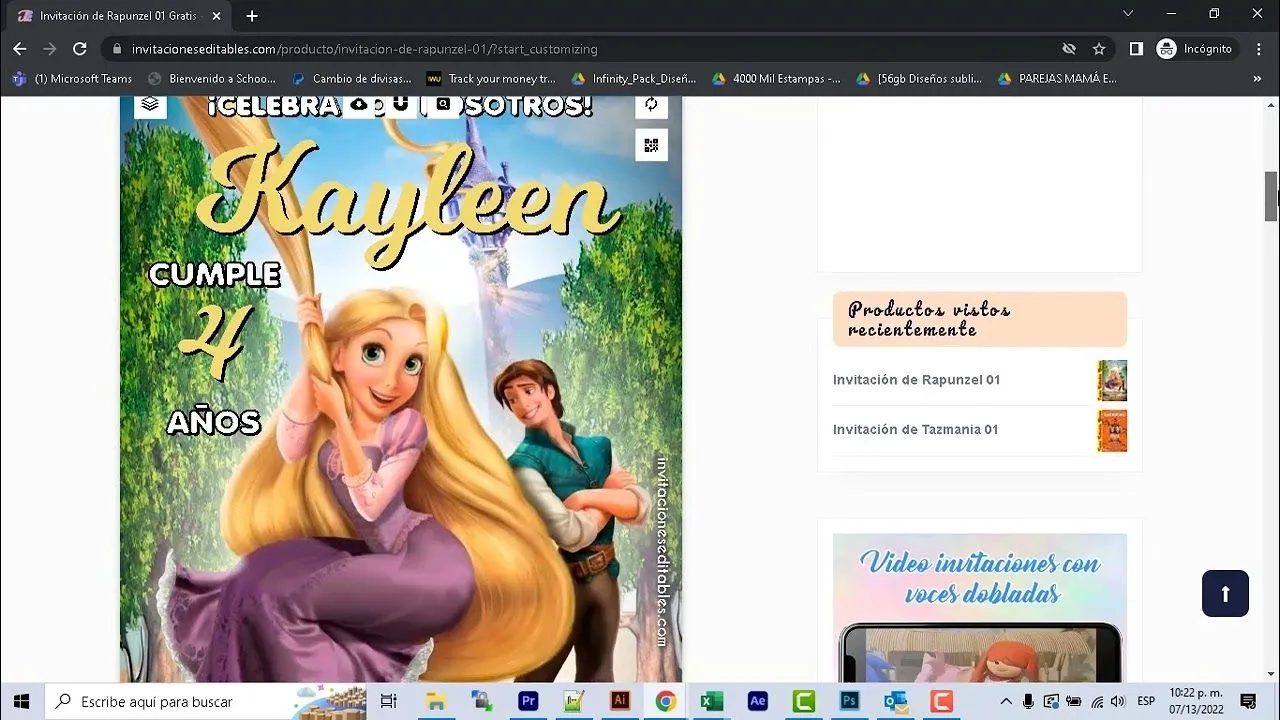Screen dimensions: 1280x720
Task: Open the browser side panel icon
Action: point(1136,49)
